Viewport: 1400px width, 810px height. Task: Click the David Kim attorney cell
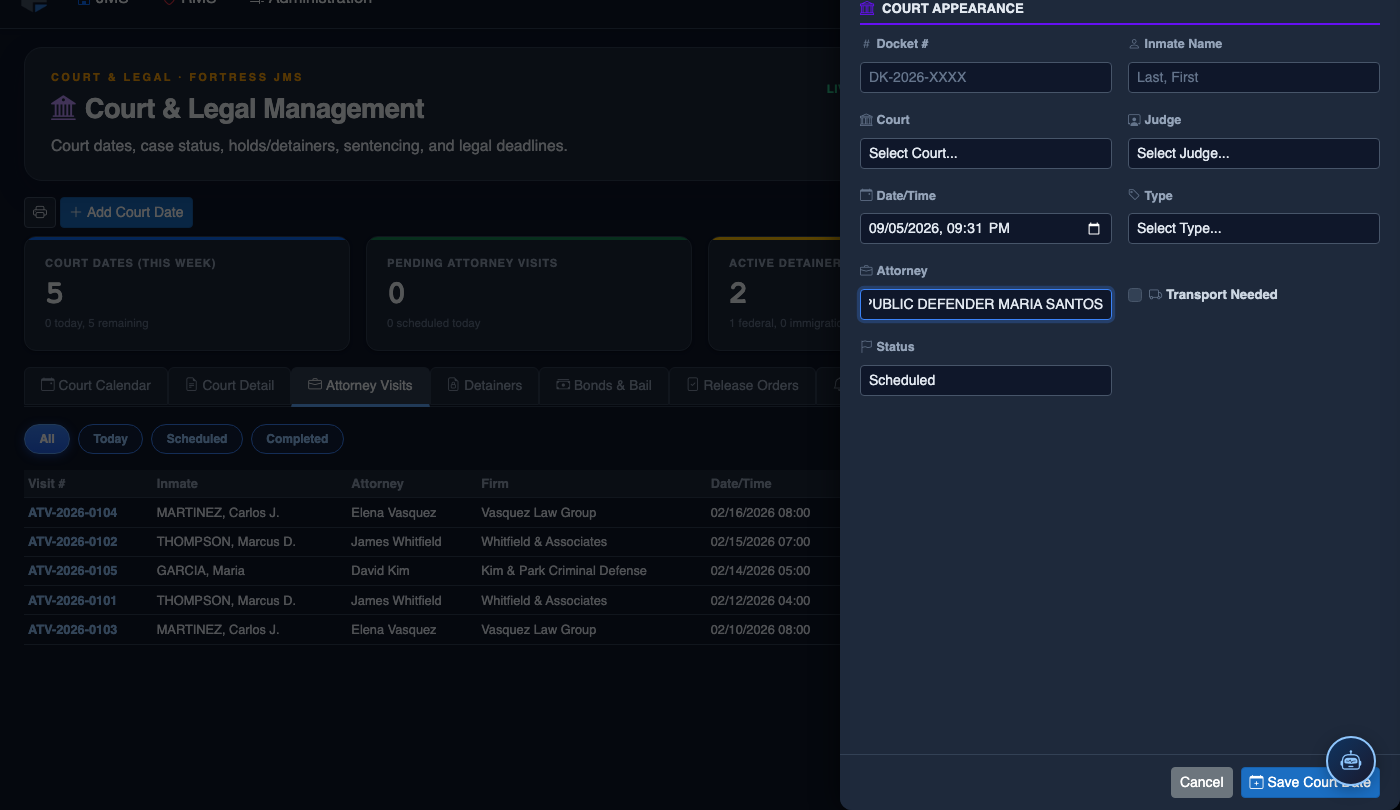click(380, 571)
